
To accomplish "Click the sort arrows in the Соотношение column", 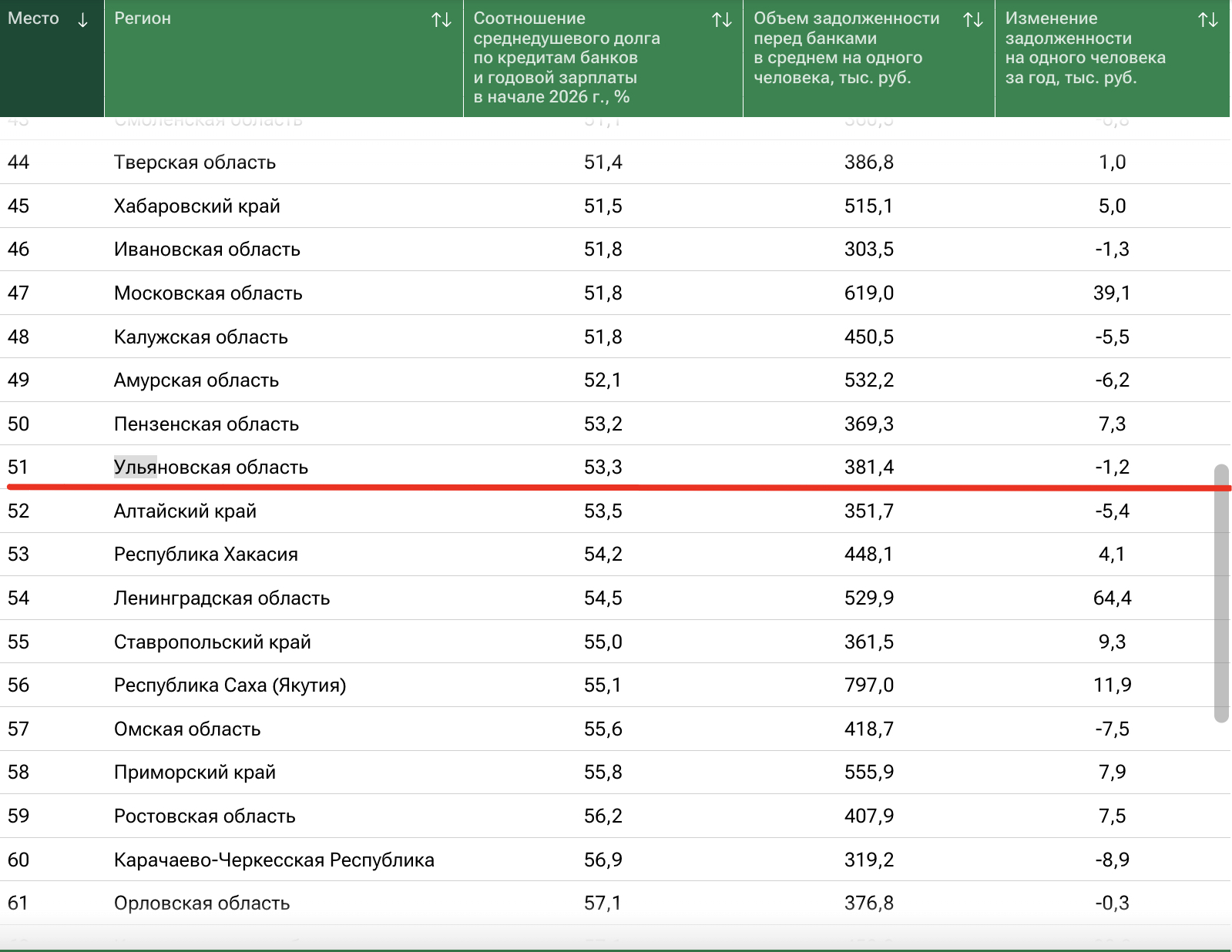I will point(721,20).
